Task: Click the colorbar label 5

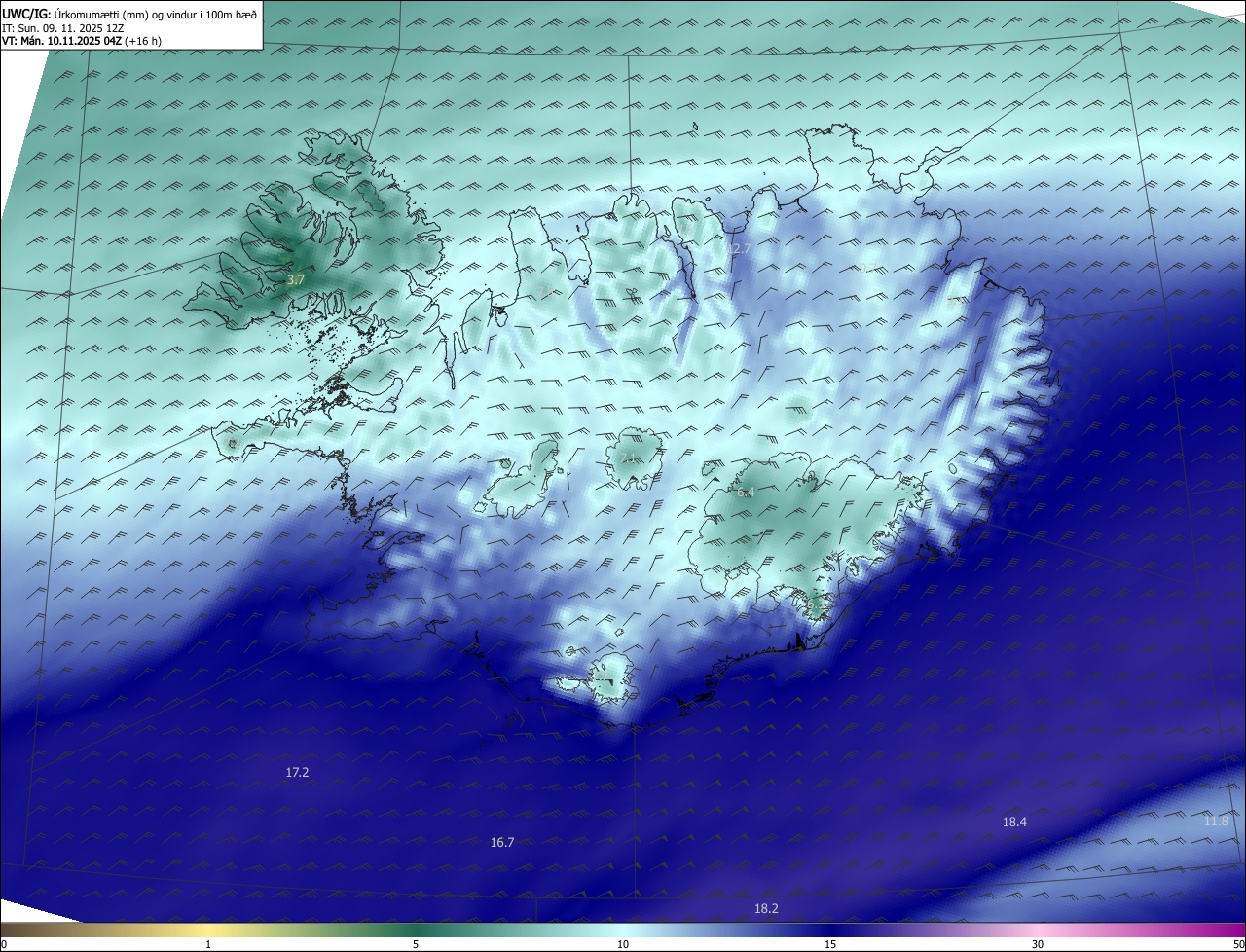Action: coord(416,944)
